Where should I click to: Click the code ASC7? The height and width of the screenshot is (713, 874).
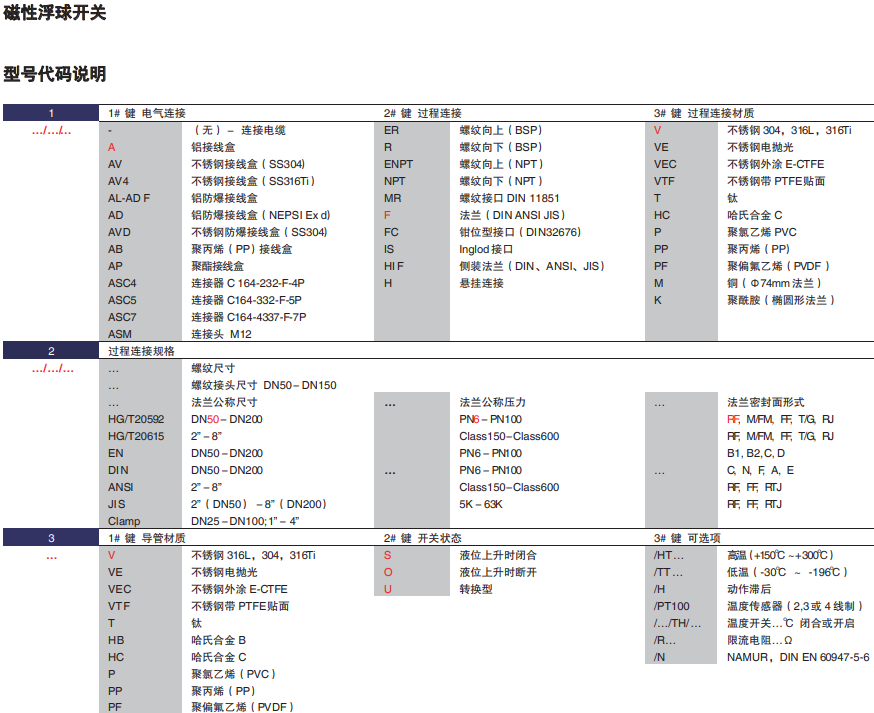[122, 317]
